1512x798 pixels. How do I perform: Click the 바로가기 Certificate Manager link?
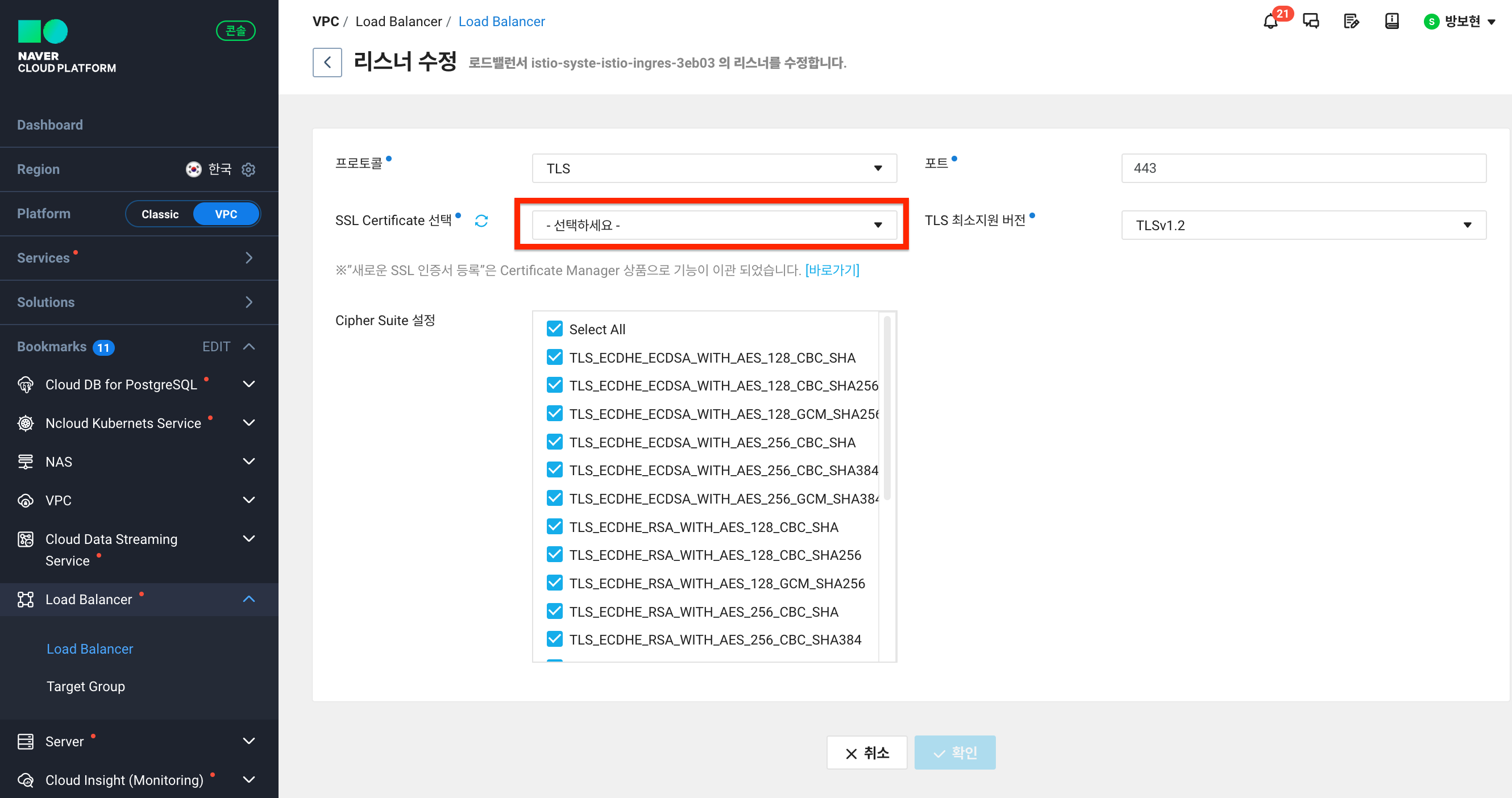coord(832,270)
